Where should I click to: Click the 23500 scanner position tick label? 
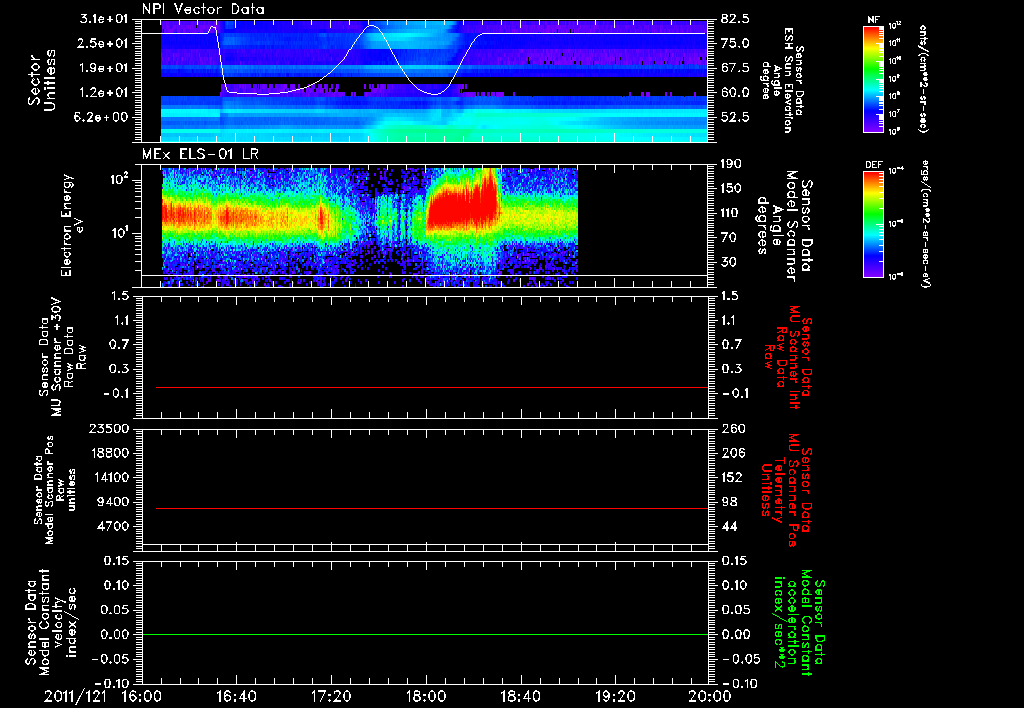109,429
